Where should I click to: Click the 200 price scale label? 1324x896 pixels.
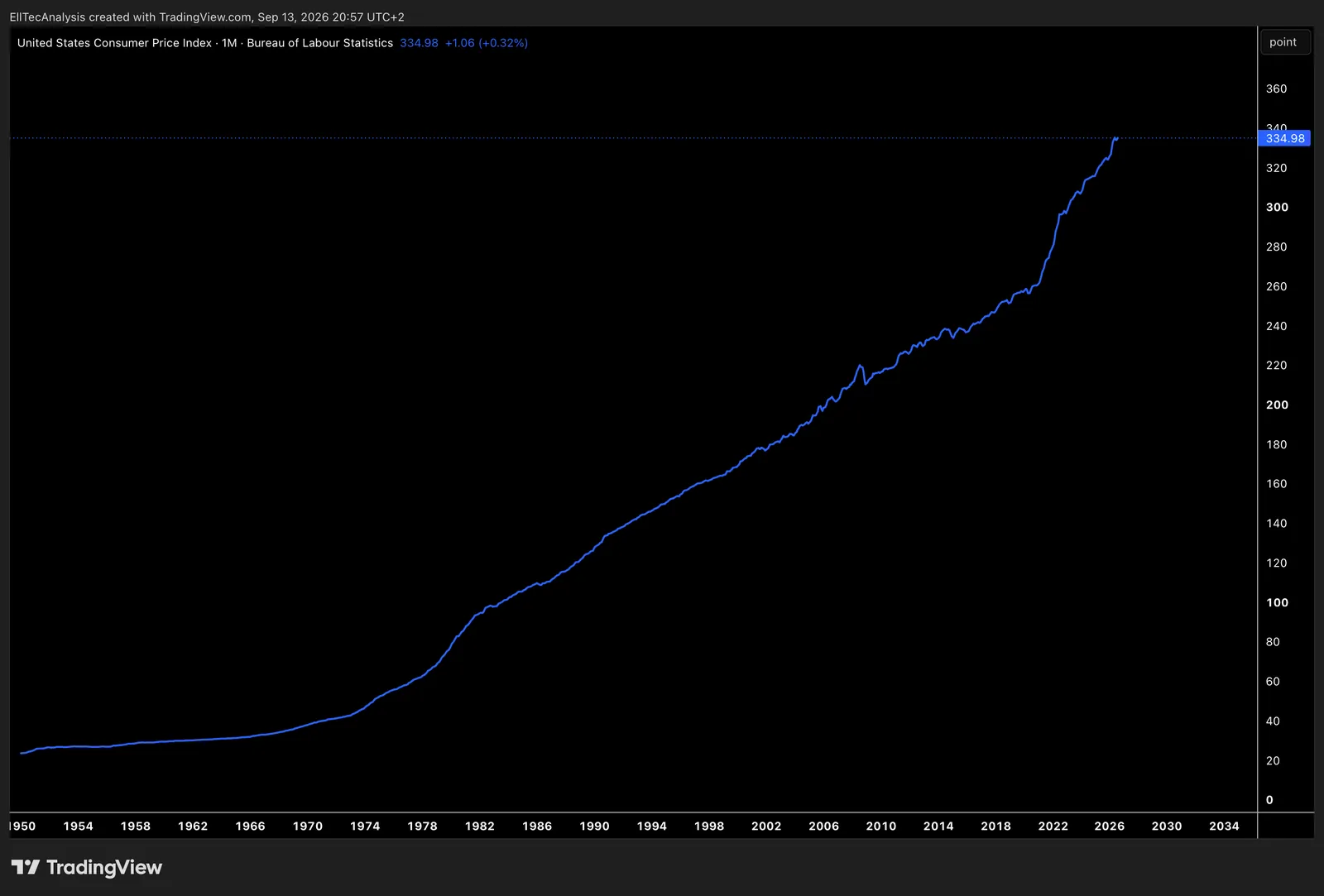point(1277,405)
